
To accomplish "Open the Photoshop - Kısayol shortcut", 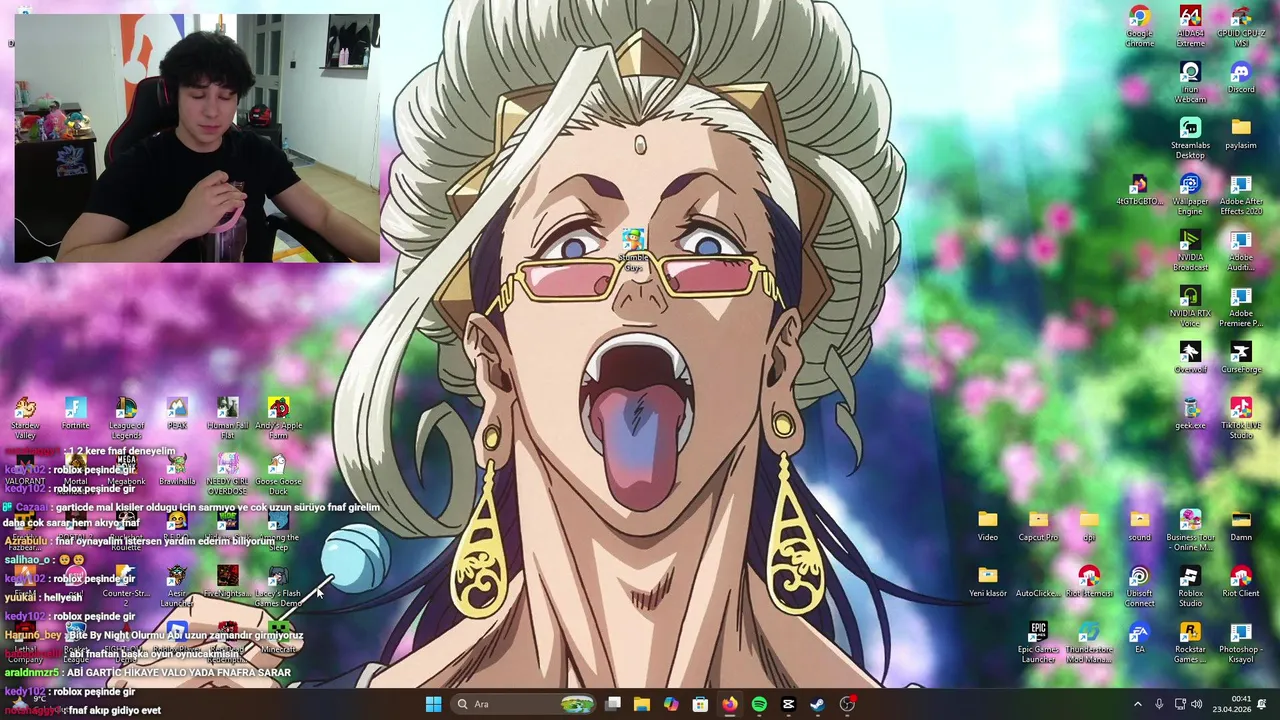I will click(x=1241, y=643).
